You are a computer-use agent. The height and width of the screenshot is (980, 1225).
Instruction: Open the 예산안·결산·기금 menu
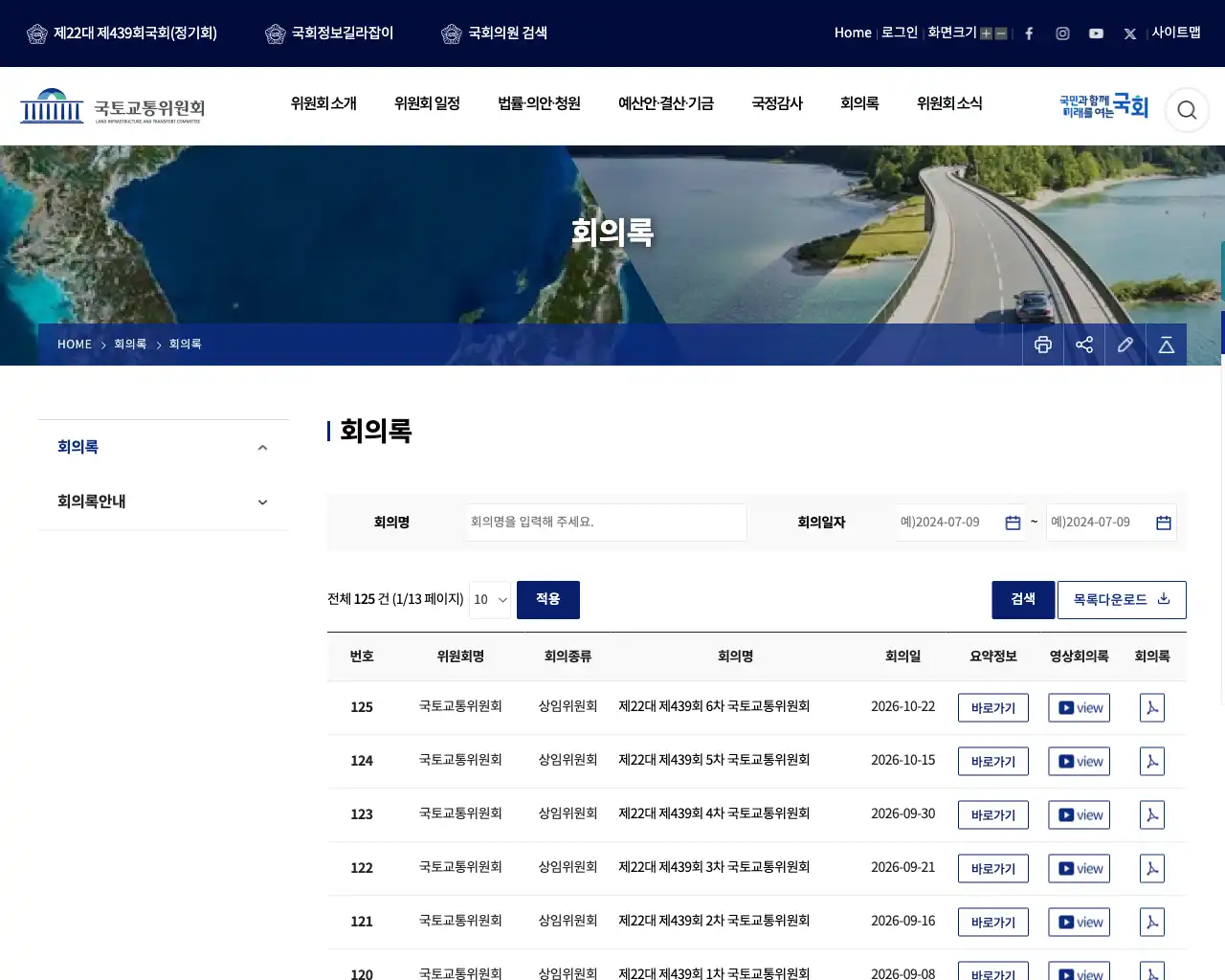pyautogui.click(x=666, y=103)
